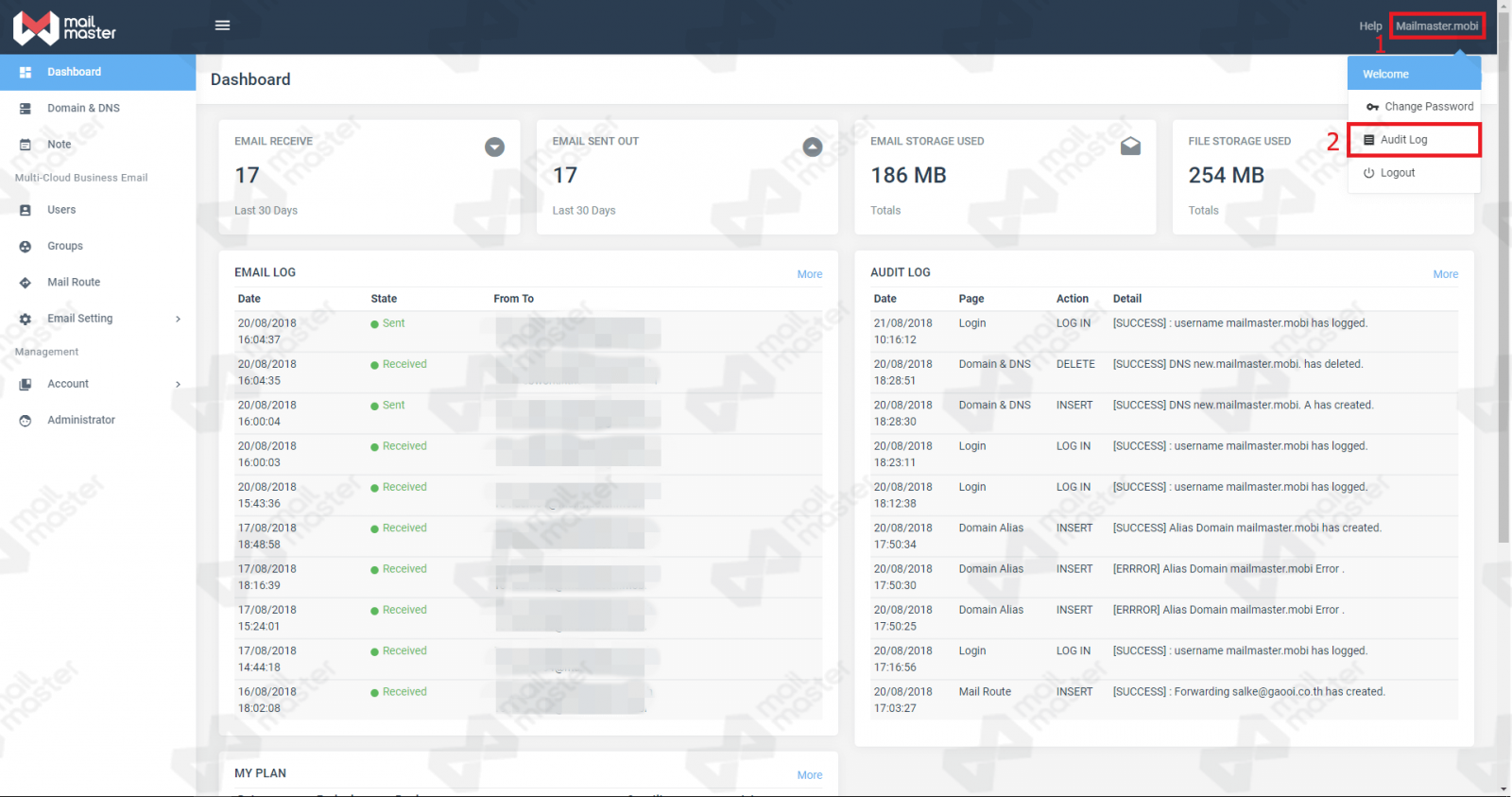Open the Note page in sidebar
1512x797 pixels.
[x=59, y=145]
